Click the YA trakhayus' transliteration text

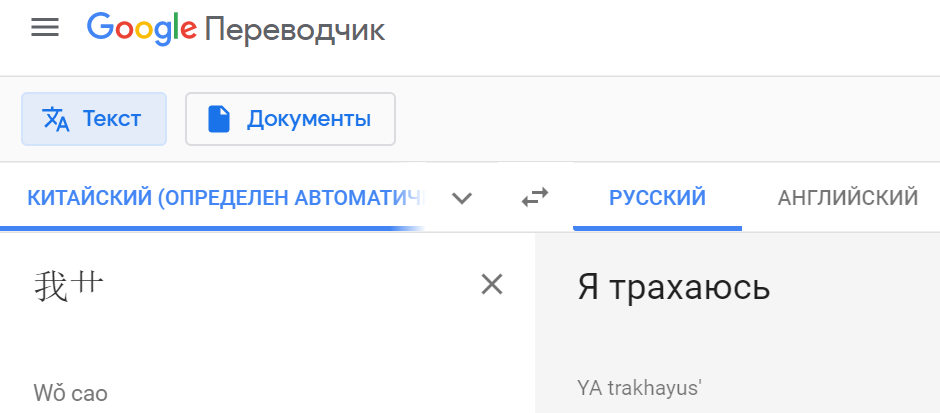point(639,388)
